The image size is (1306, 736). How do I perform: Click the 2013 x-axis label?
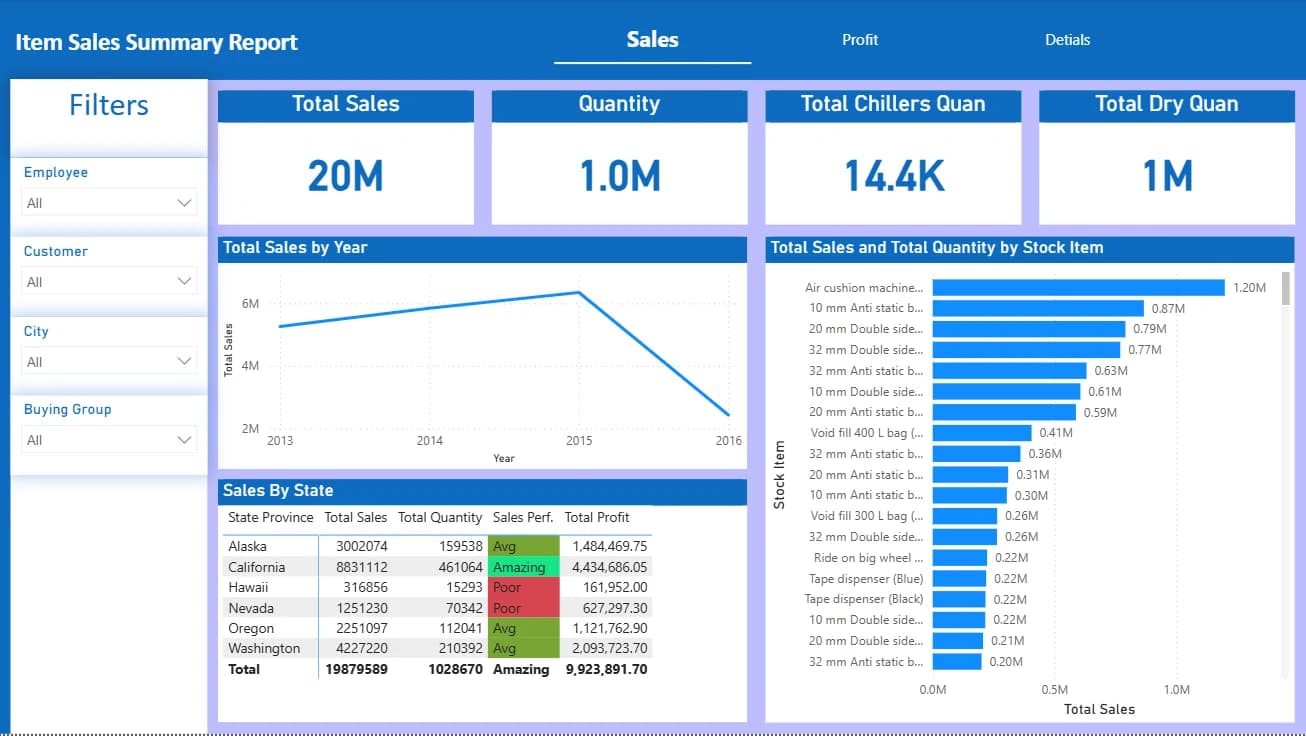point(279,440)
